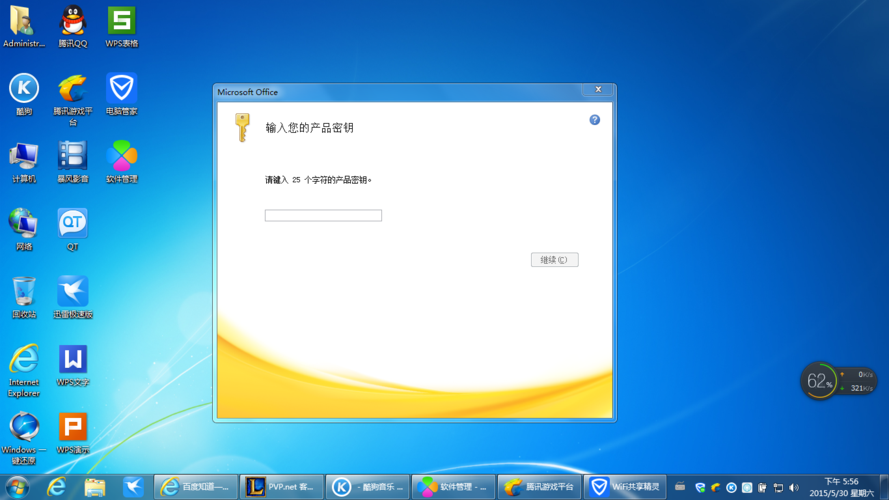Launch 迅雷极速版 desktop icon

point(73,298)
